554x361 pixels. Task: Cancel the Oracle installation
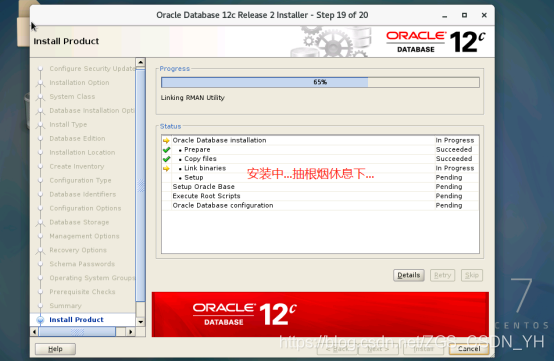pos(469,349)
